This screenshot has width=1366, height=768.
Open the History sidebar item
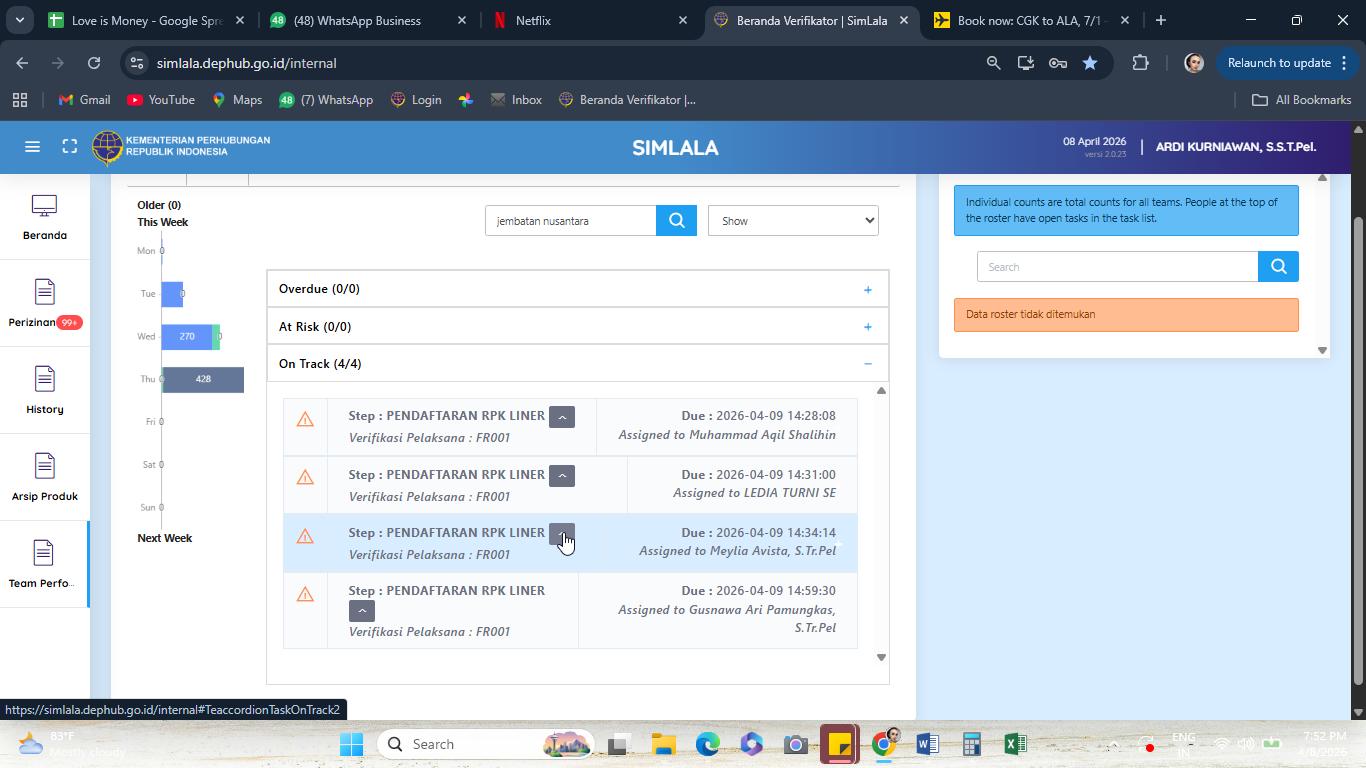coord(44,391)
